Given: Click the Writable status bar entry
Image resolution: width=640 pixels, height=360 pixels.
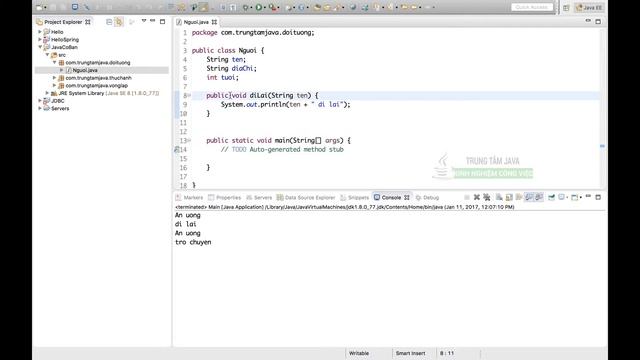Looking at the screenshot, I should click(359, 353).
